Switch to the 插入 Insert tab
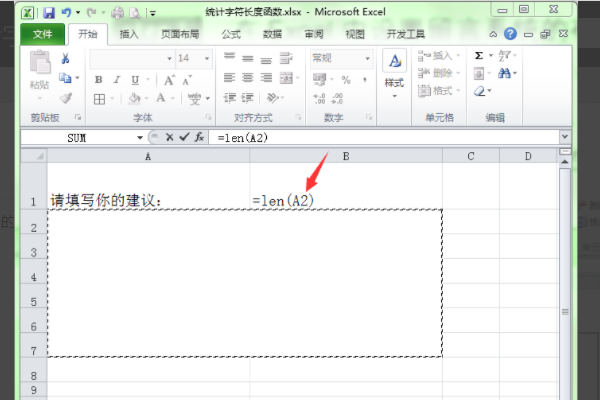Viewport: 600px width, 400px height. [x=129, y=34]
